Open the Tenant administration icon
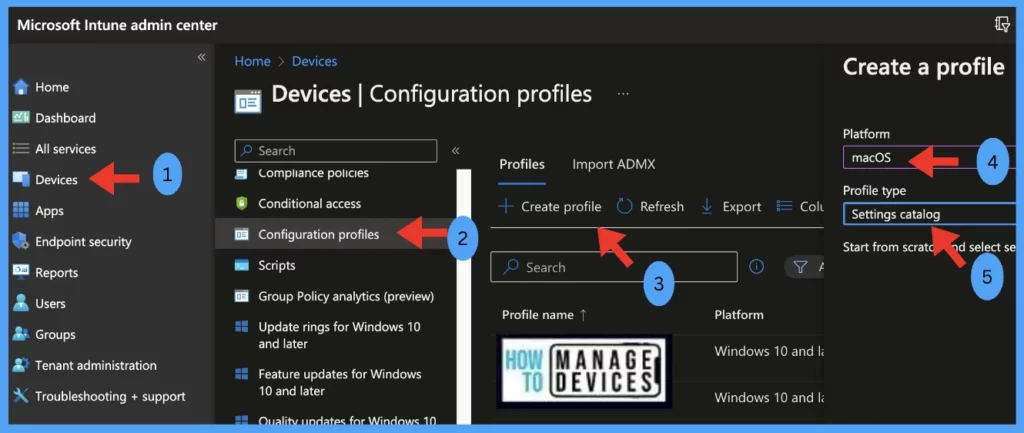This screenshot has width=1024, height=433. pos(21,364)
